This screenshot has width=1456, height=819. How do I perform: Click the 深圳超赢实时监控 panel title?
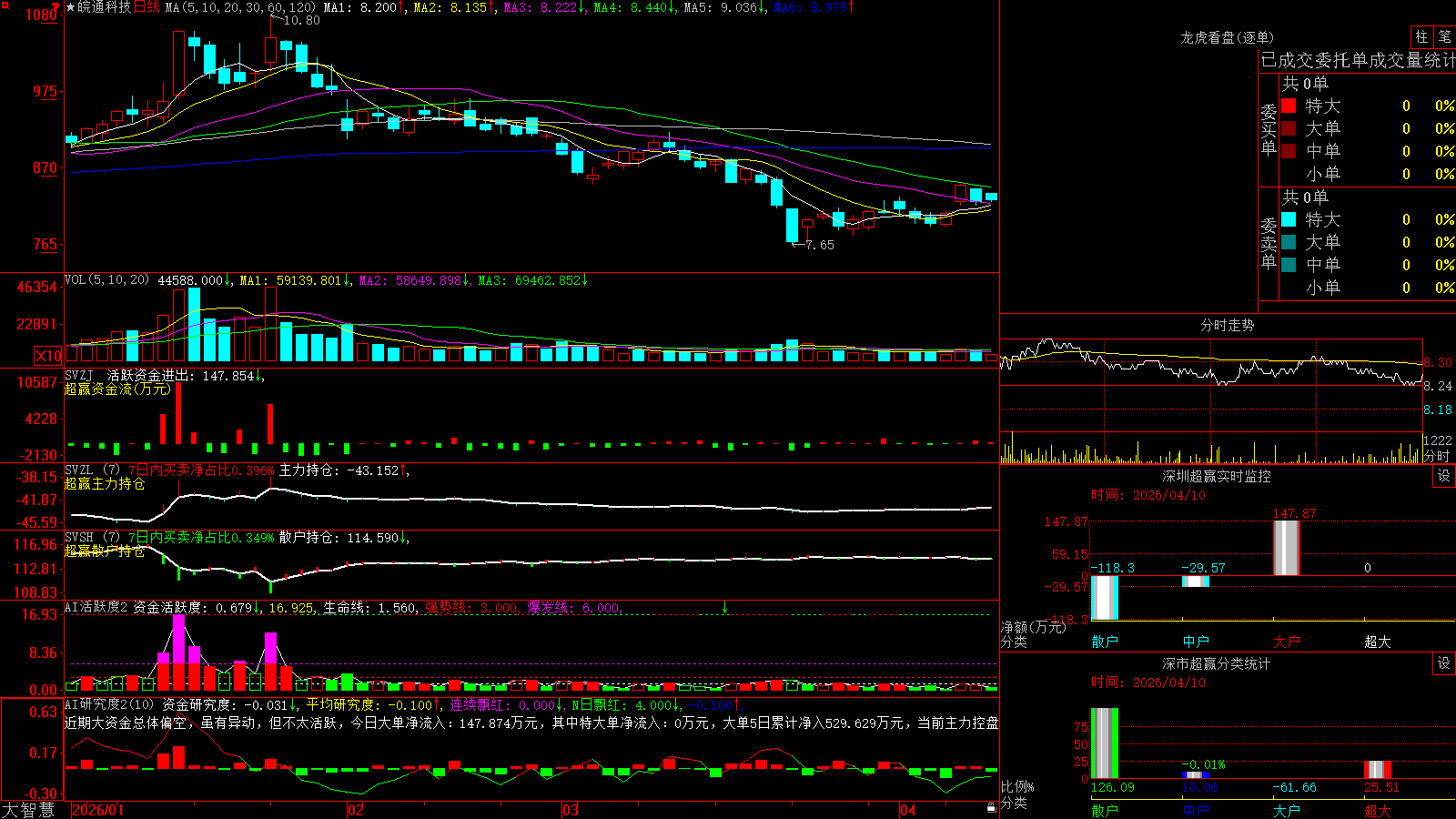(1217, 476)
